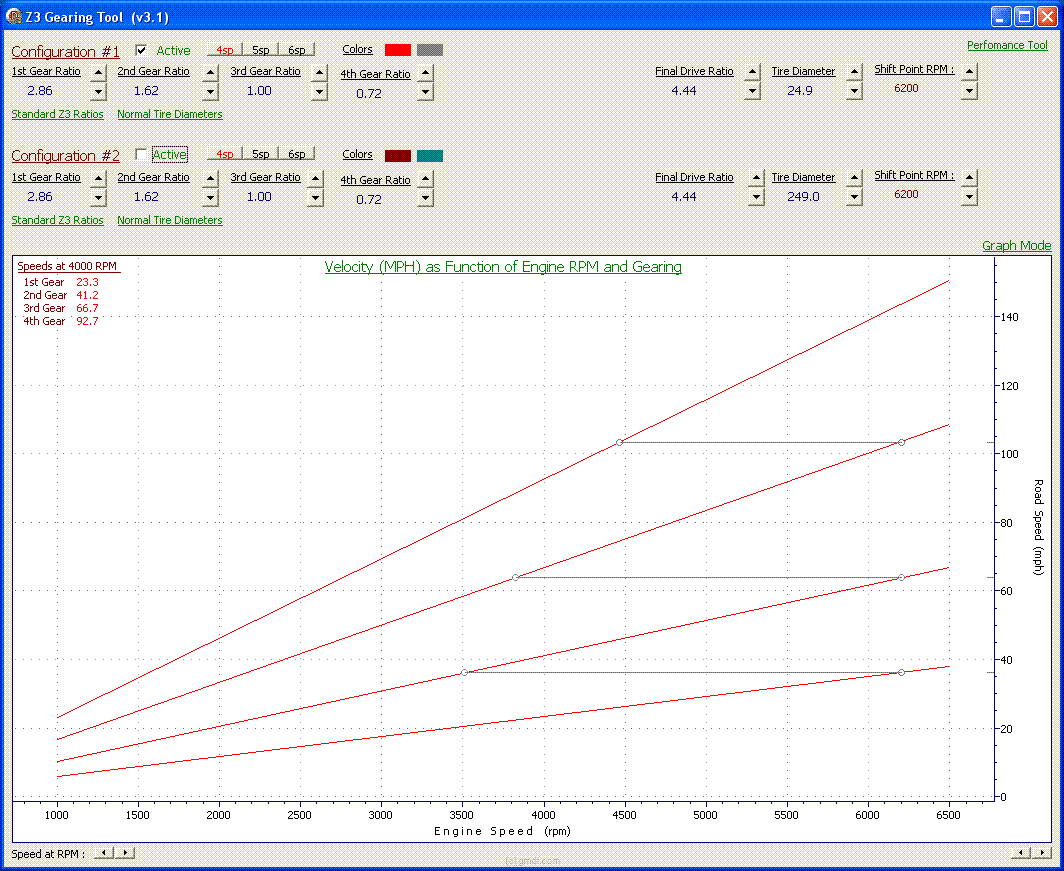Screen dimensions: 1064x871
Task: Select 5sp for Configuration #1
Action: pos(260,49)
